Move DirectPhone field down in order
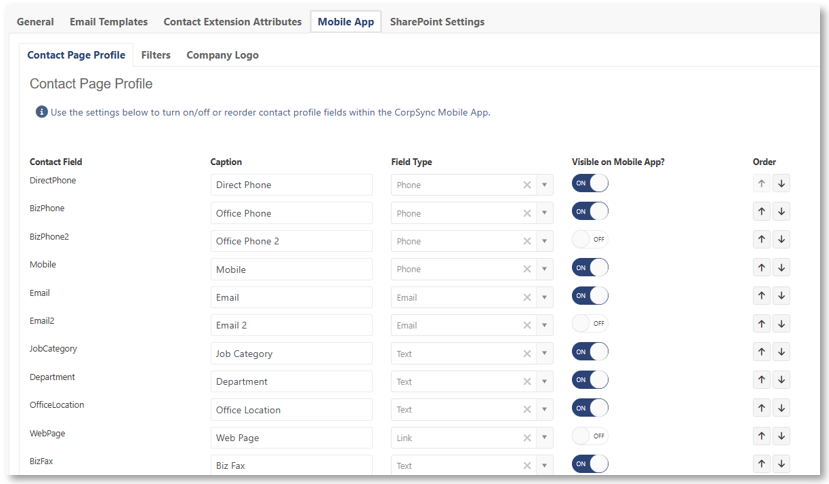Viewport: 829px width, 484px height. [781, 184]
